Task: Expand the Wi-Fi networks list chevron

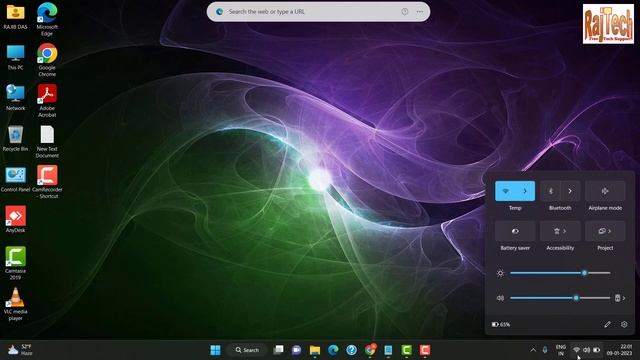Action: (525, 191)
